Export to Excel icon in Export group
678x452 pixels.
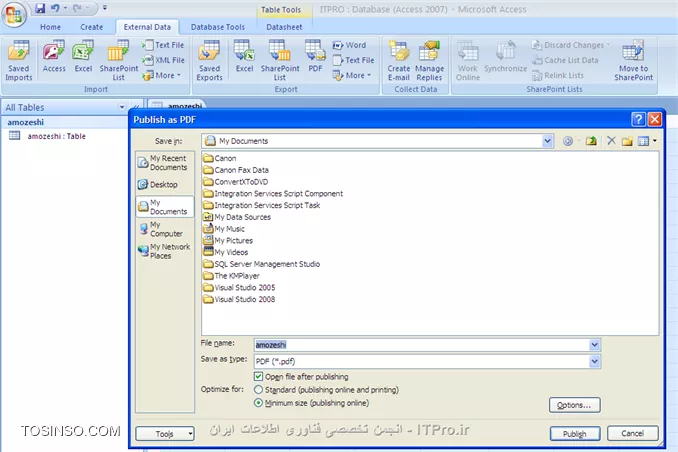pos(244,56)
